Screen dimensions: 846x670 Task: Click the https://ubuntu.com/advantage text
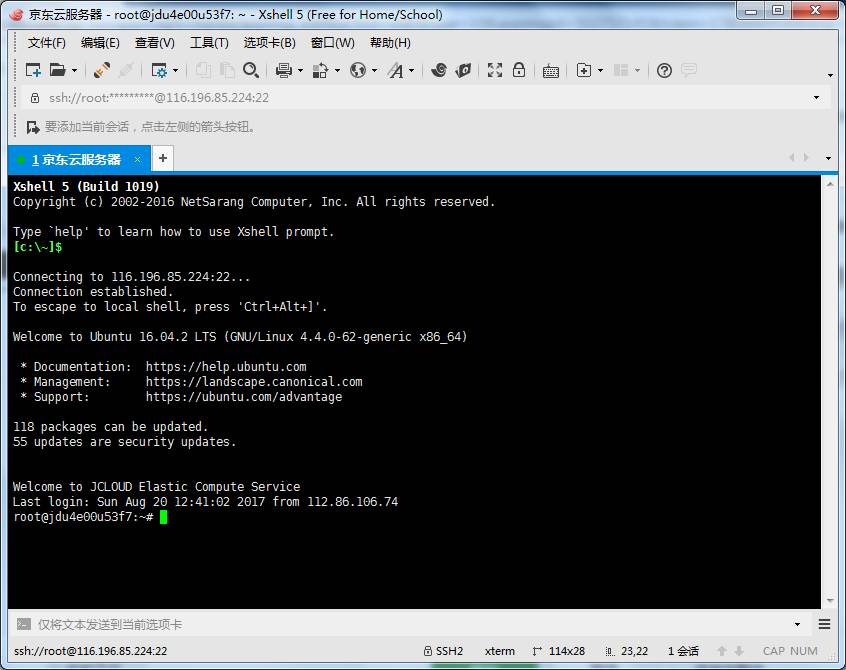[x=244, y=397]
